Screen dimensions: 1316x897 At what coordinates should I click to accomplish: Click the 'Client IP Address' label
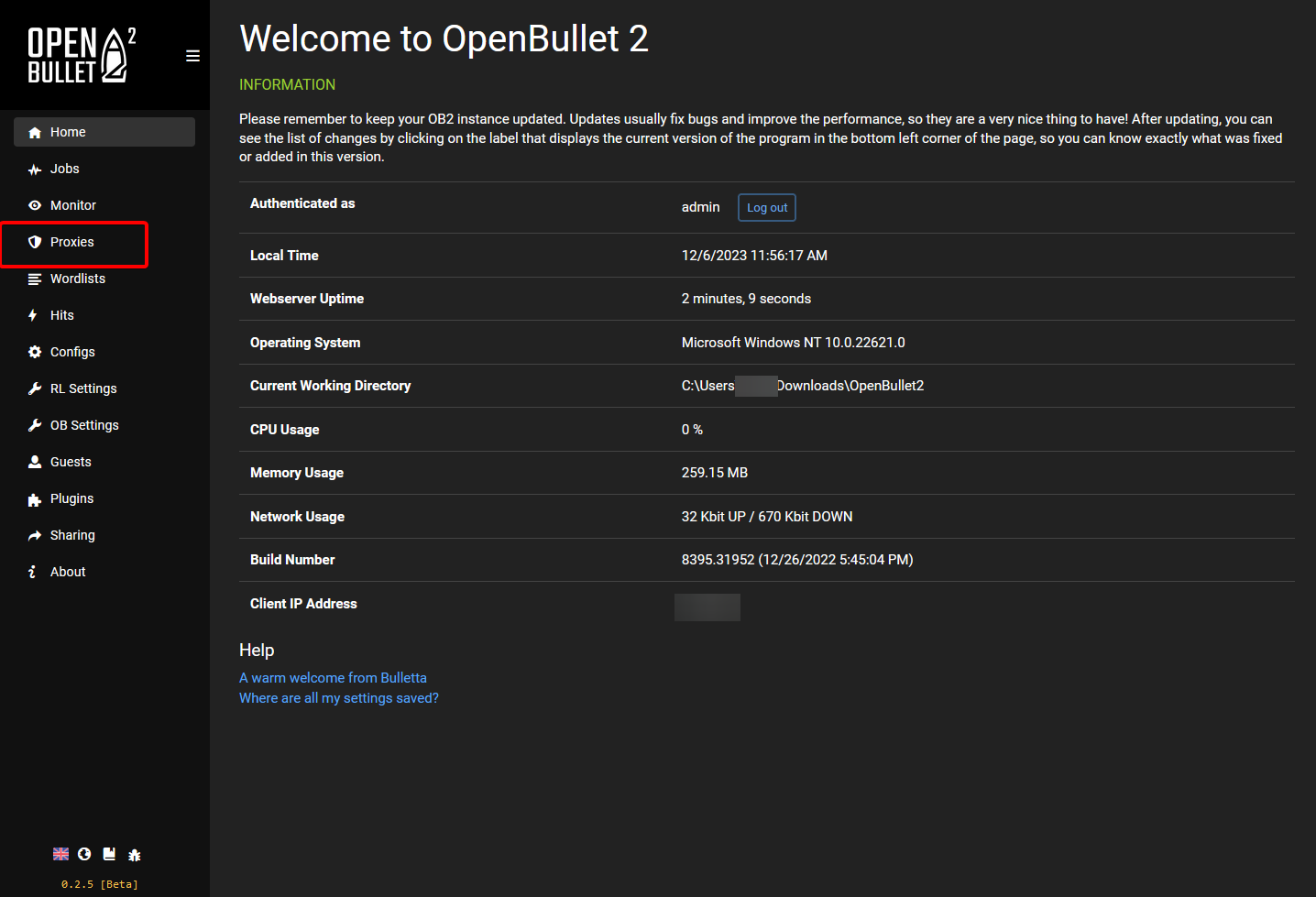tap(303, 604)
